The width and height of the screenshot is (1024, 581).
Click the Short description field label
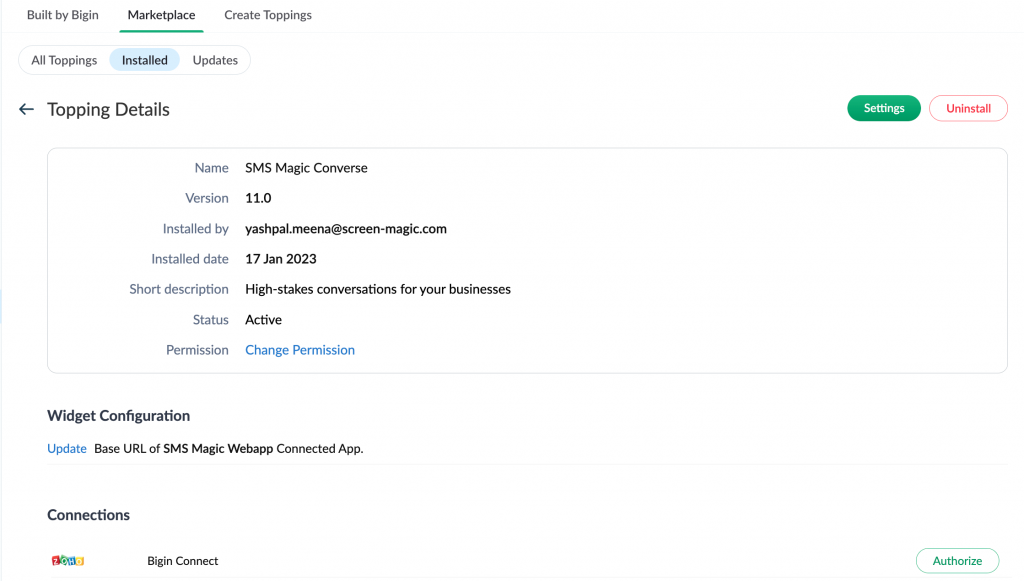click(179, 289)
